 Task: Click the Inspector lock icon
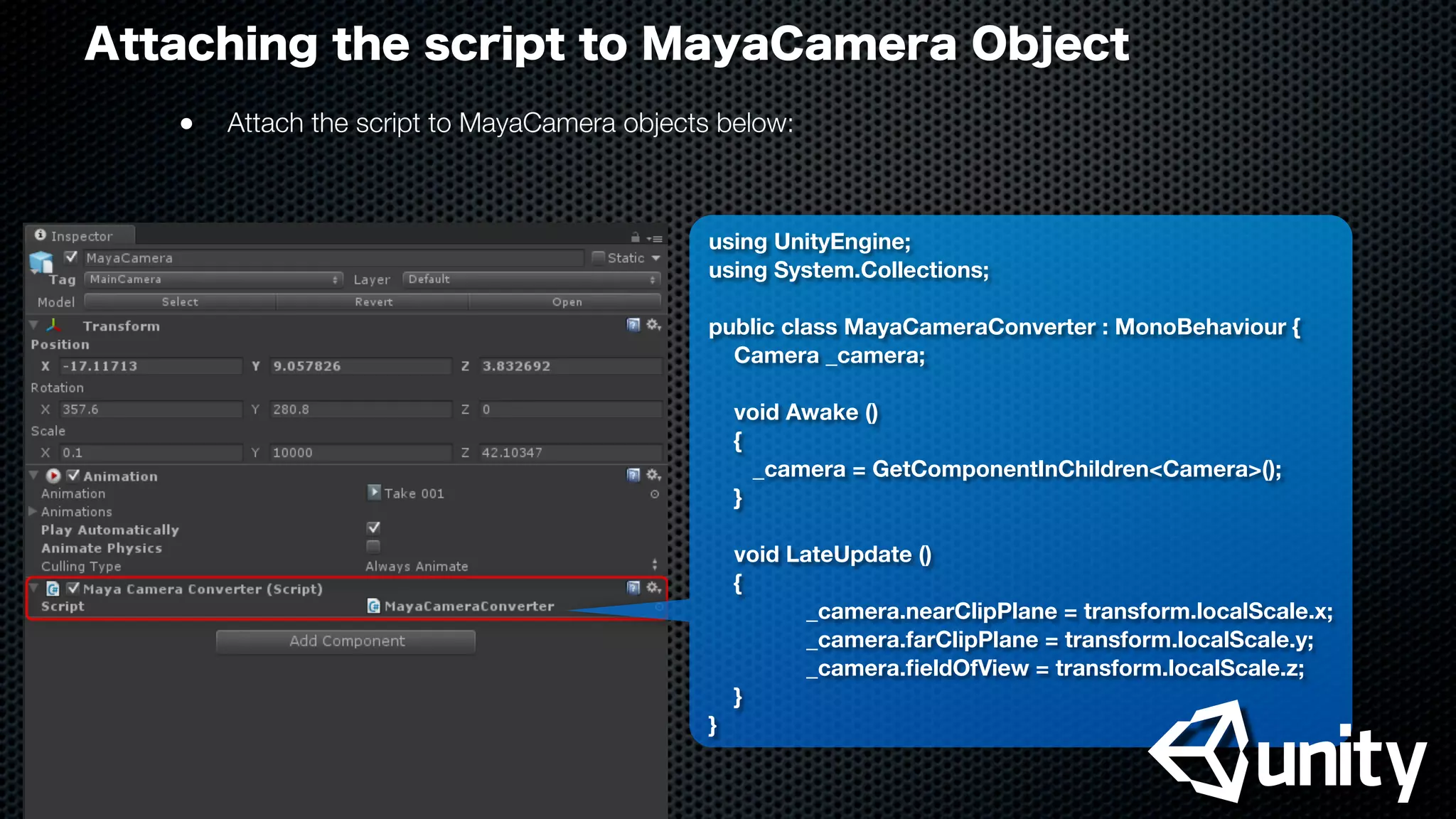click(x=636, y=237)
